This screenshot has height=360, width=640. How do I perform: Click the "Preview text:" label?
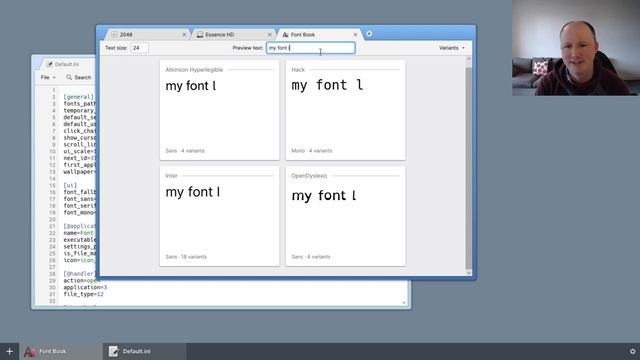[248, 48]
